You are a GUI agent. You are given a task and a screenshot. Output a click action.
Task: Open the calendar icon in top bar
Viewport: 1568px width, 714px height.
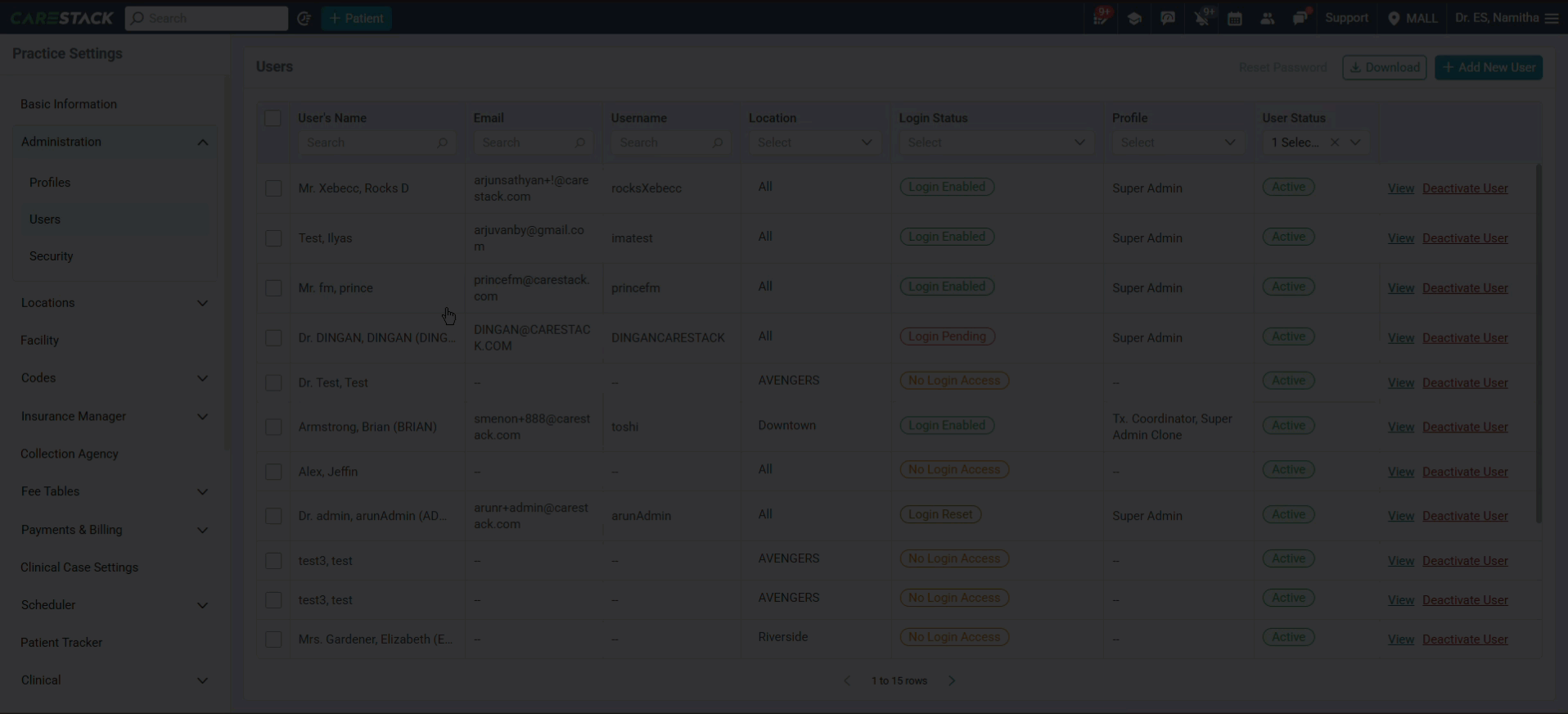tap(1235, 18)
